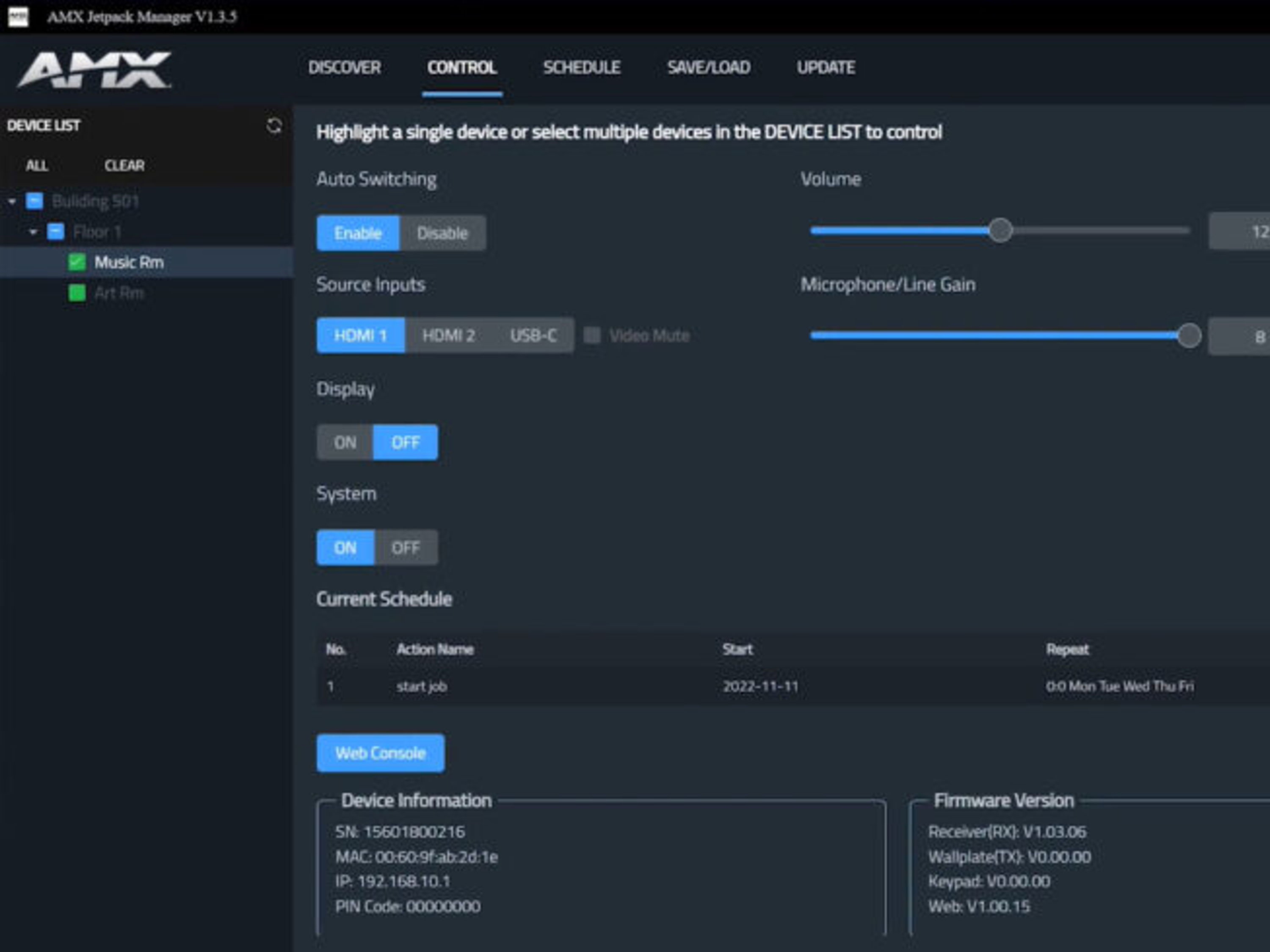Open the Web Console
Viewport: 1270px width, 952px height.
click(x=380, y=753)
